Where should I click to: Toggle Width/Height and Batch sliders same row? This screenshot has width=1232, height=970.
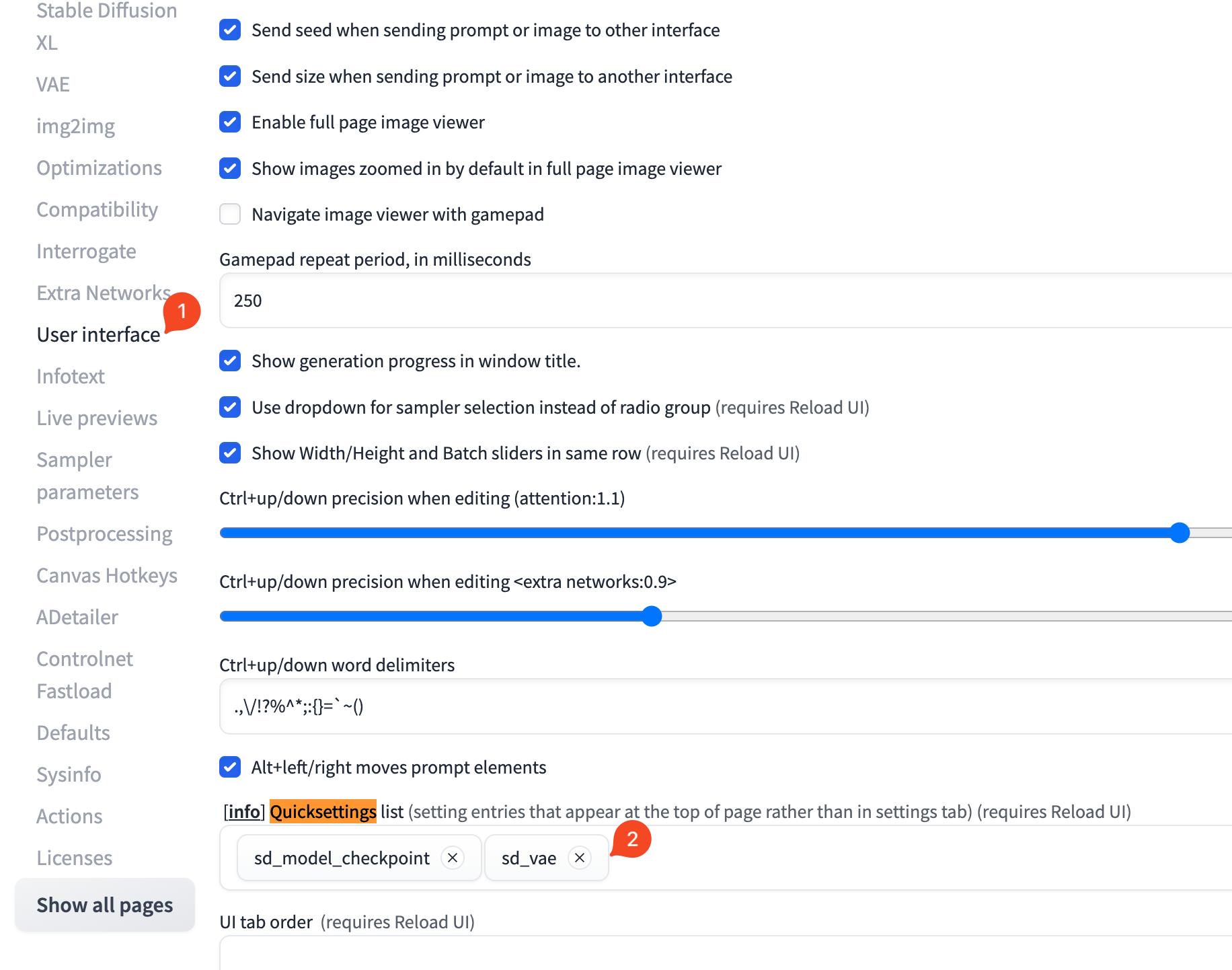[230, 453]
